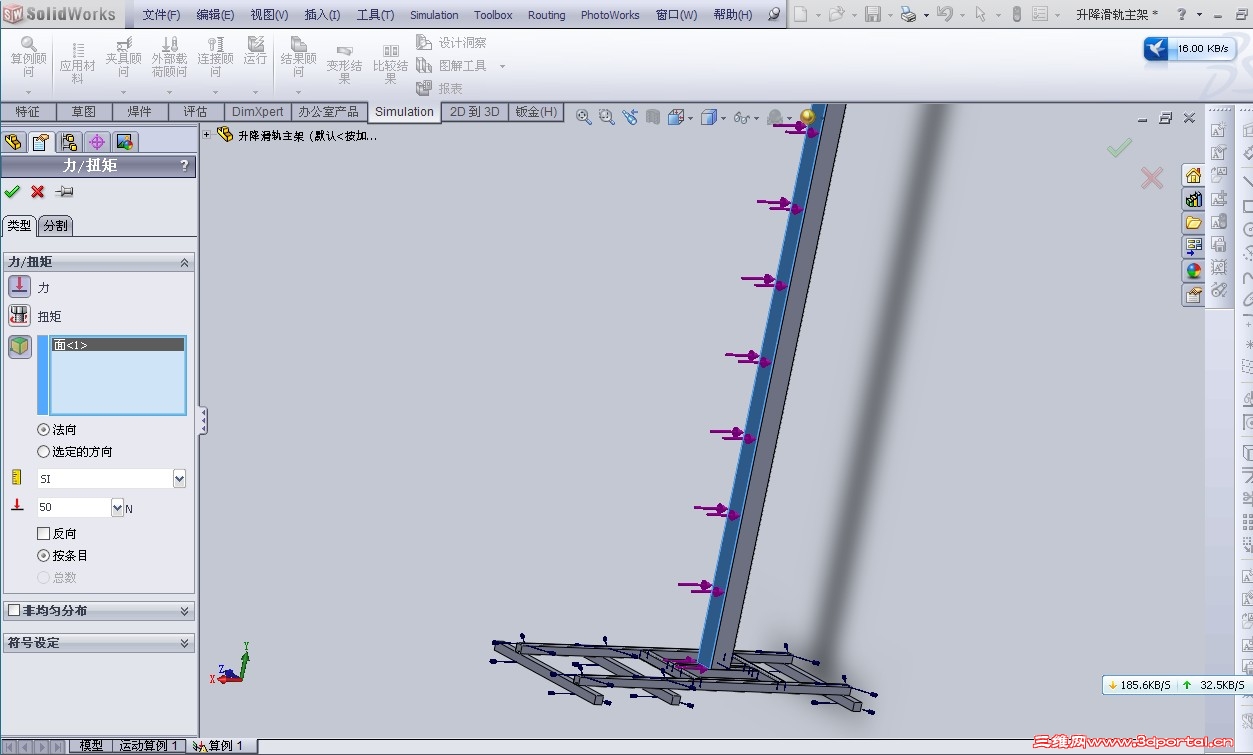Image resolution: width=1253 pixels, height=755 pixels.
Task: Select the 按条目 (per item) radio button
Action: point(43,555)
